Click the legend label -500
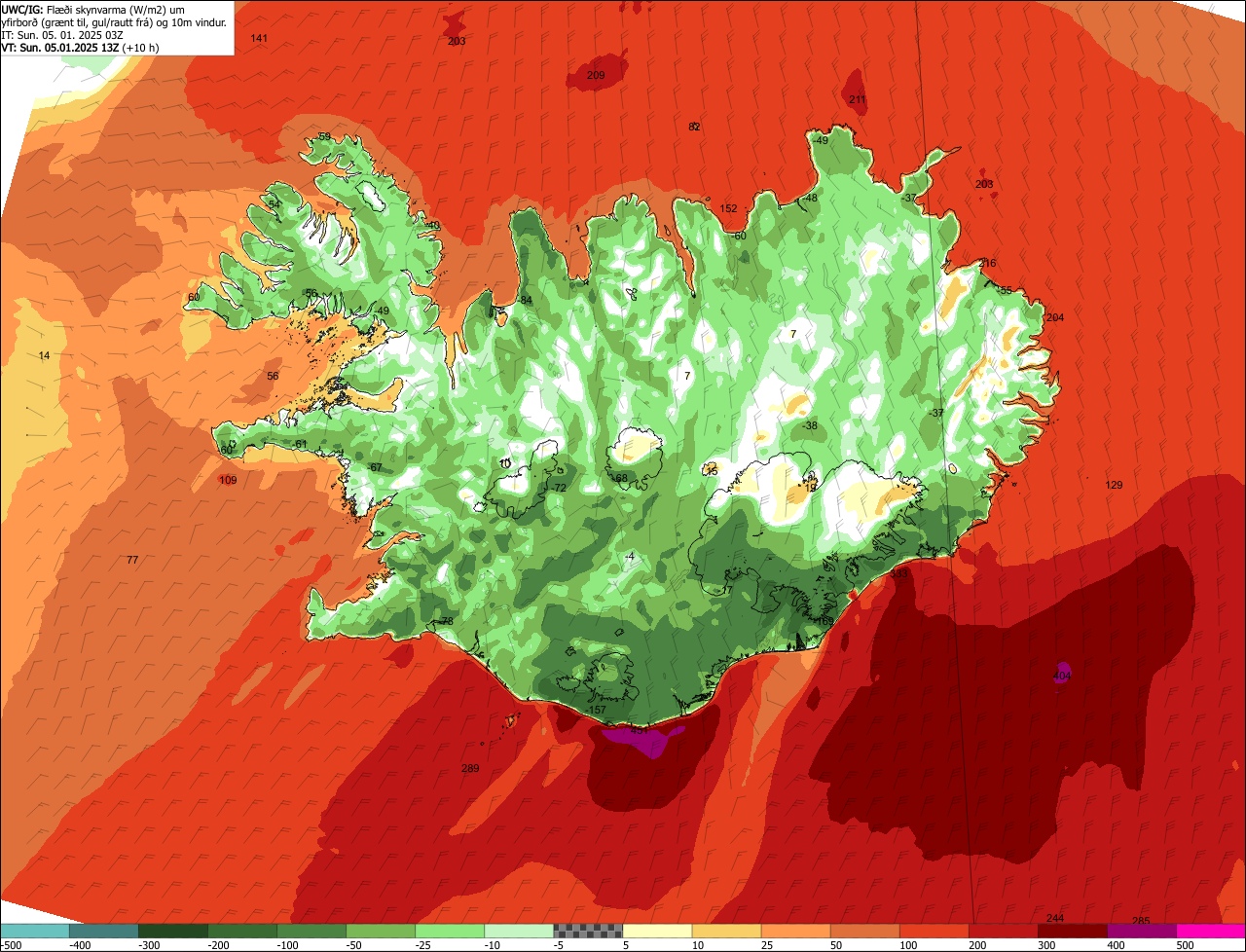The height and width of the screenshot is (952, 1246). [11, 945]
